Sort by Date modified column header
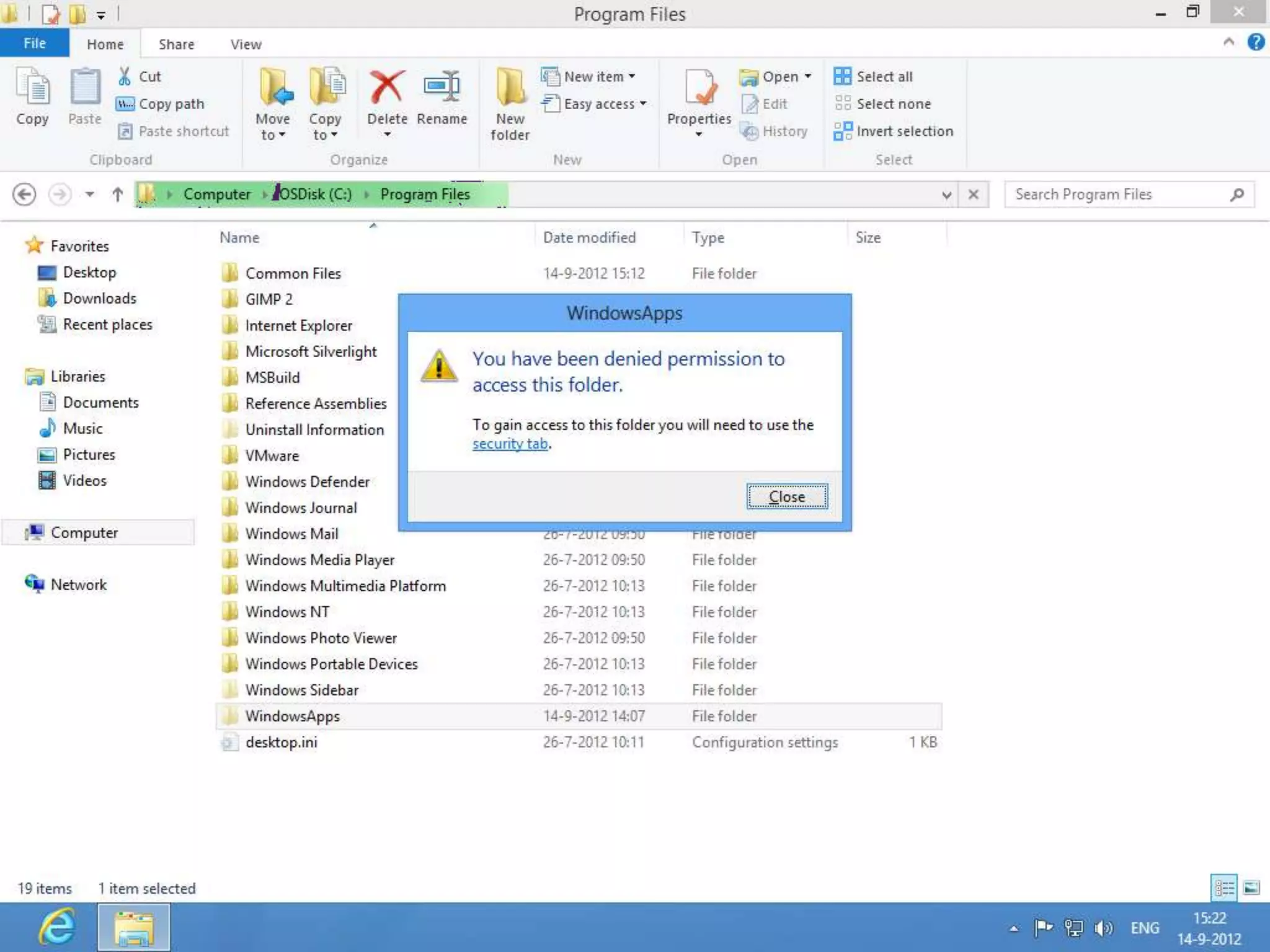This screenshot has height=952, width=1270. click(x=589, y=237)
